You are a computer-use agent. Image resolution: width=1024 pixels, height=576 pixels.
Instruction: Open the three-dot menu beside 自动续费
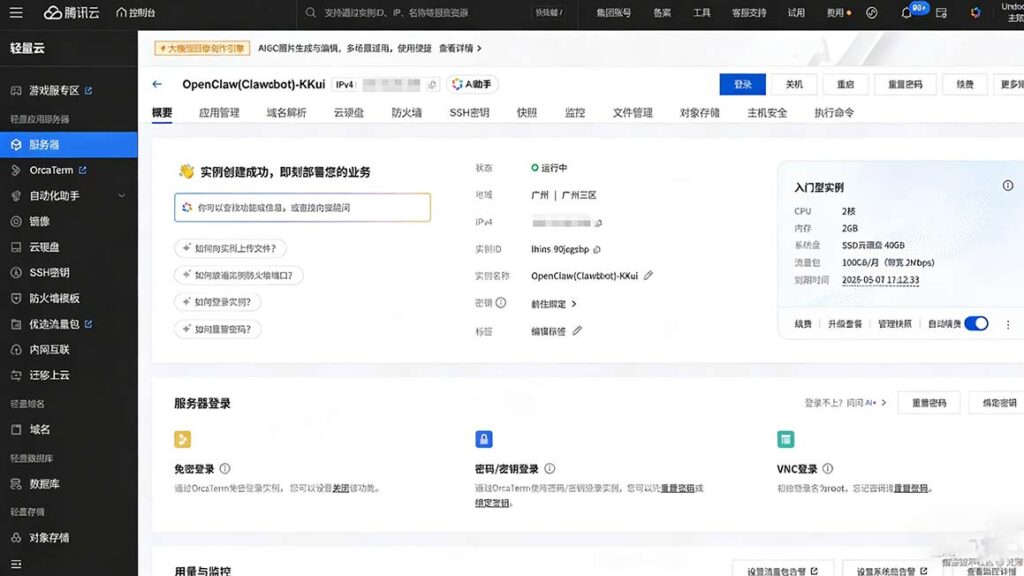[x=1008, y=322]
